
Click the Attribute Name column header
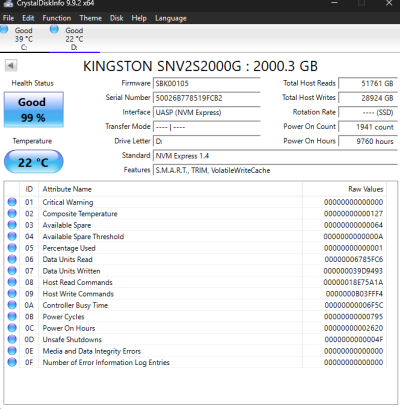point(170,189)
